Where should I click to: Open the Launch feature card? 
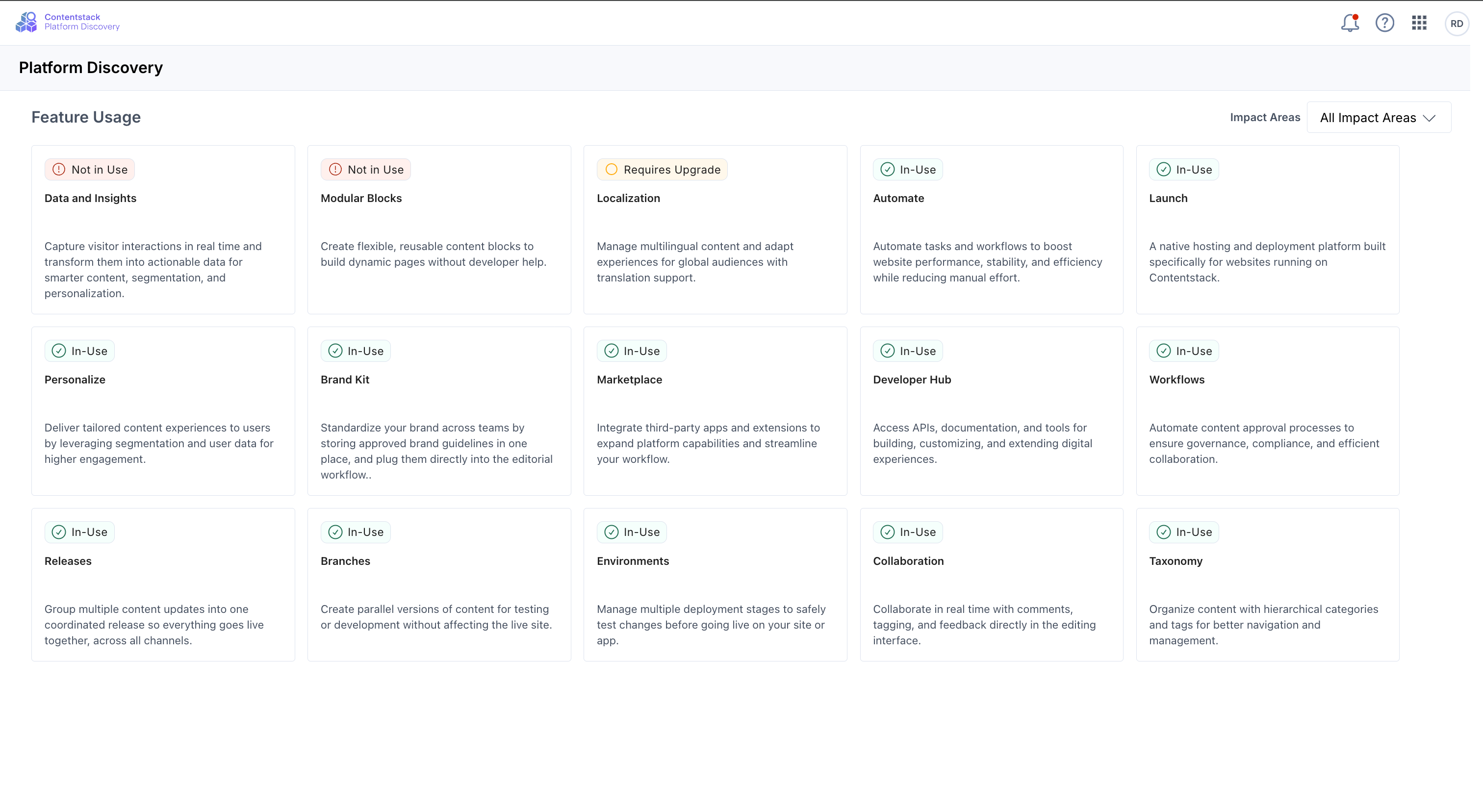[x=1267, y=229]
